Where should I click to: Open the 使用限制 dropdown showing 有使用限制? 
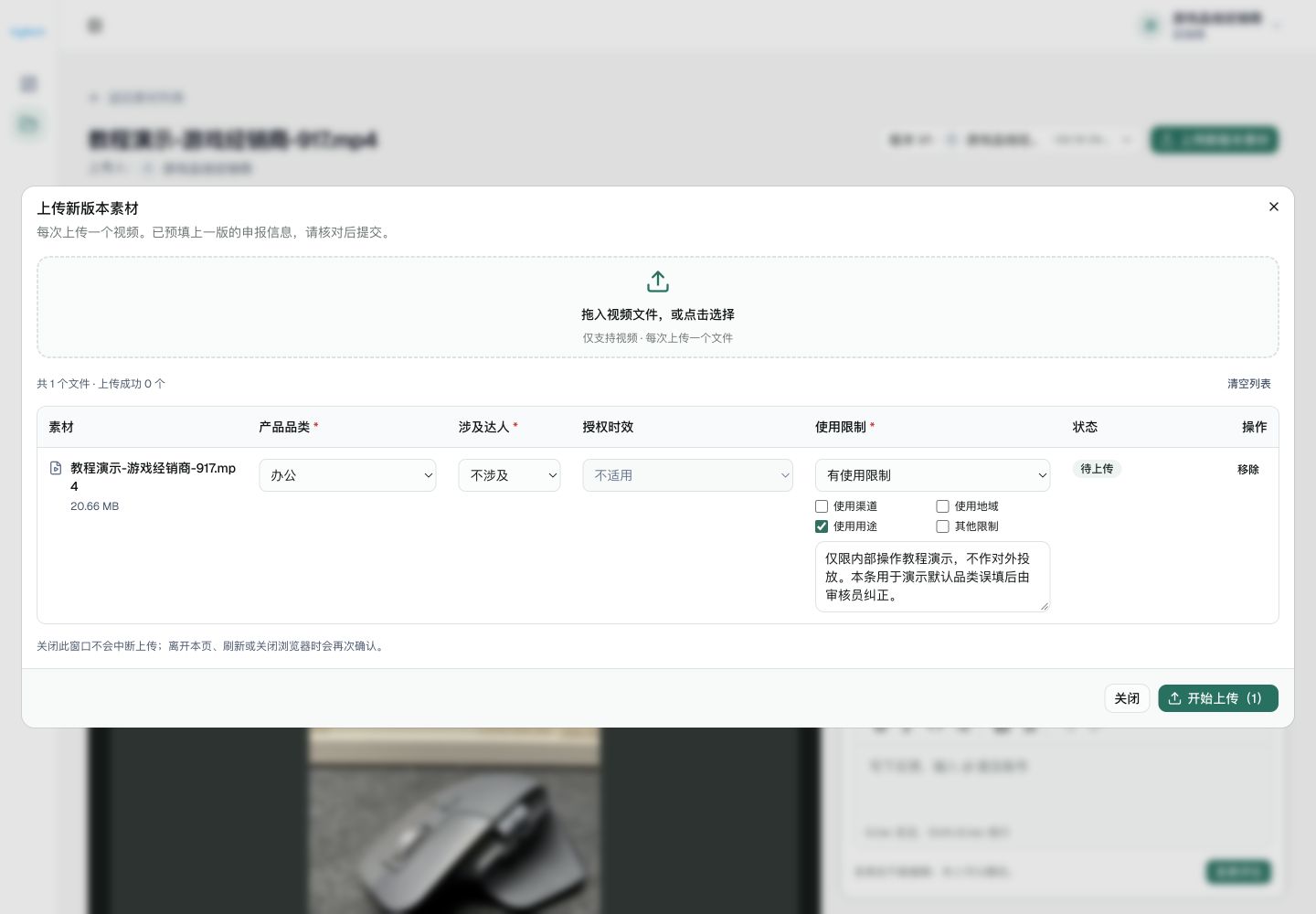click(x=932, y=475)
